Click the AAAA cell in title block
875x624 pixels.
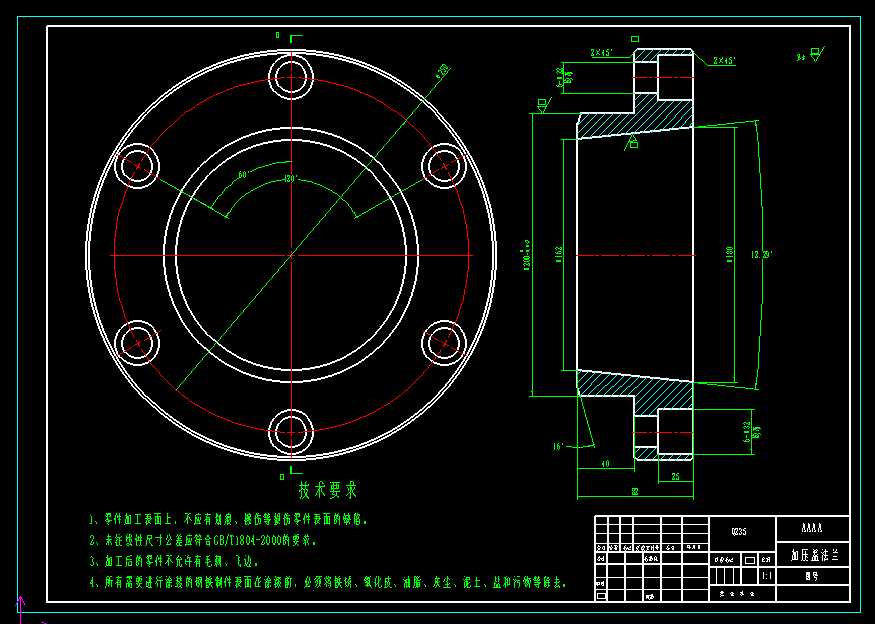pos(812,528)
